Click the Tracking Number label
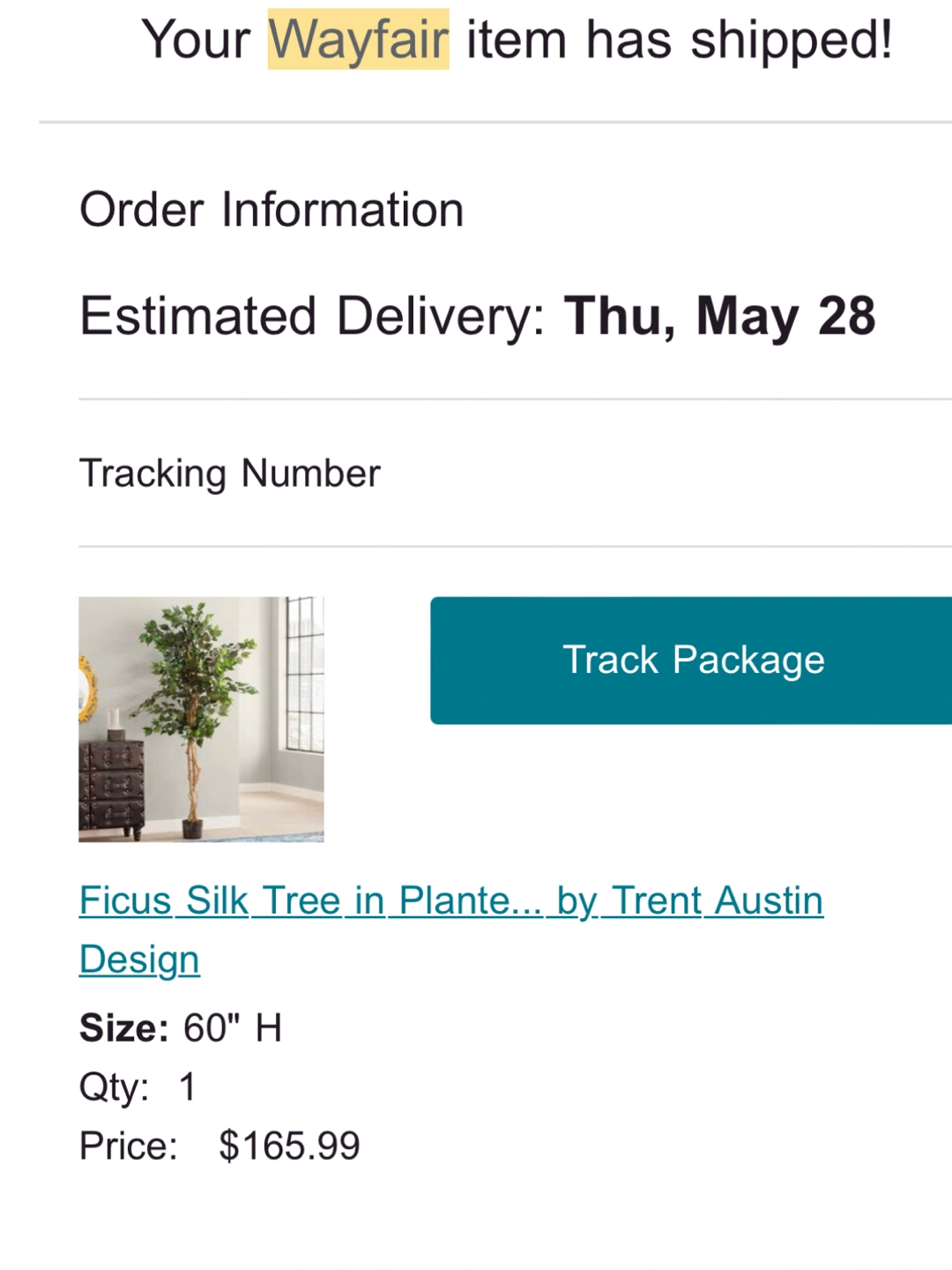 (x=230, y=474)
